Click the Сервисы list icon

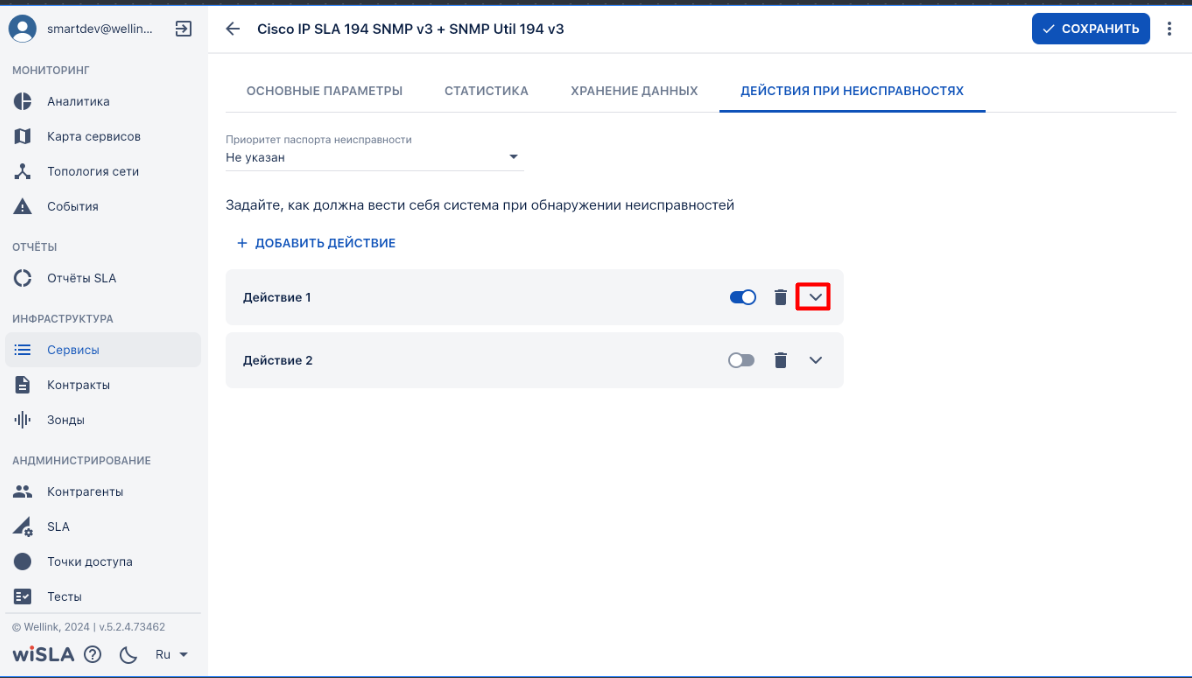coord(23,350)
